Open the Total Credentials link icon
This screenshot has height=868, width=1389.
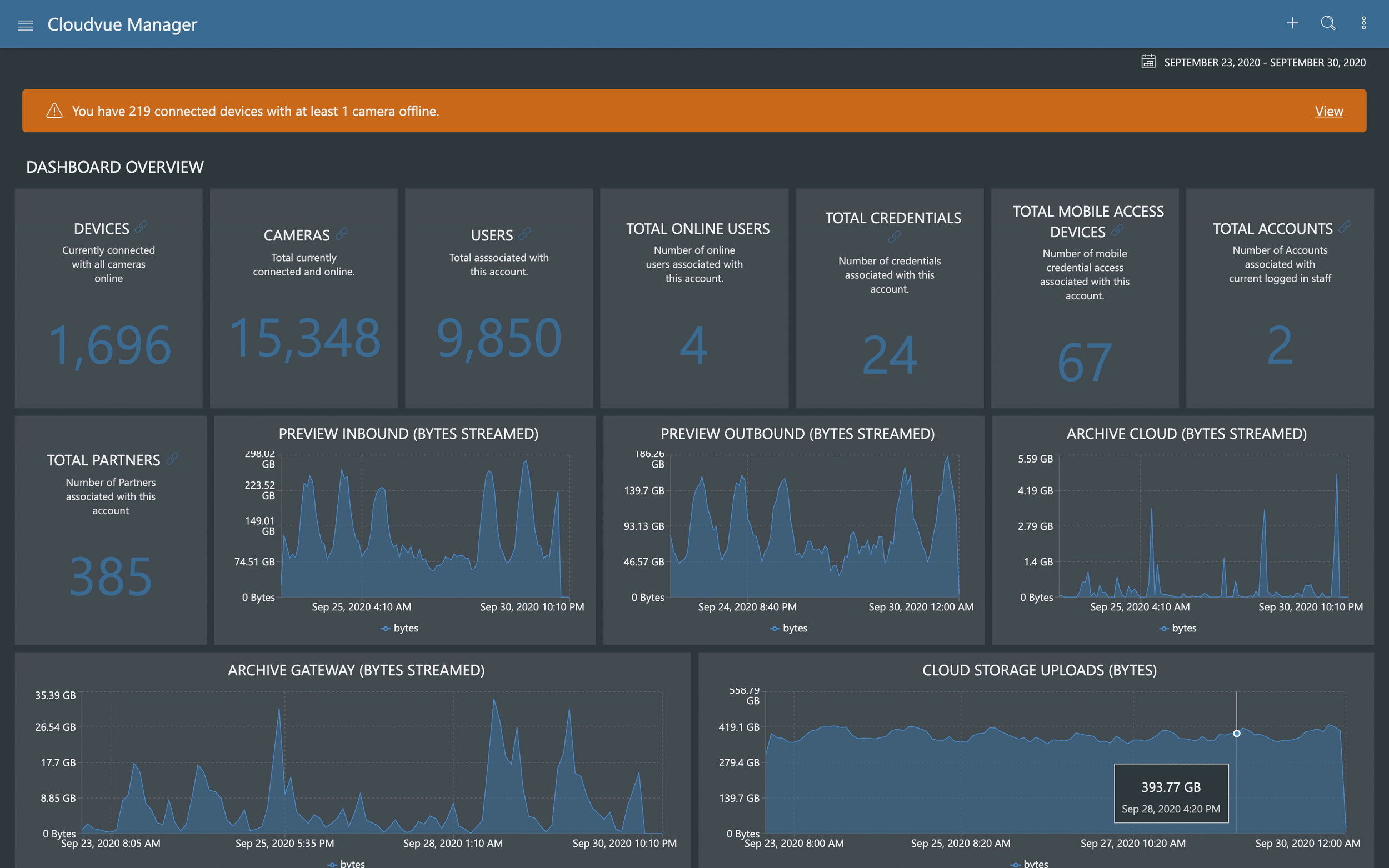click(894, 237)
